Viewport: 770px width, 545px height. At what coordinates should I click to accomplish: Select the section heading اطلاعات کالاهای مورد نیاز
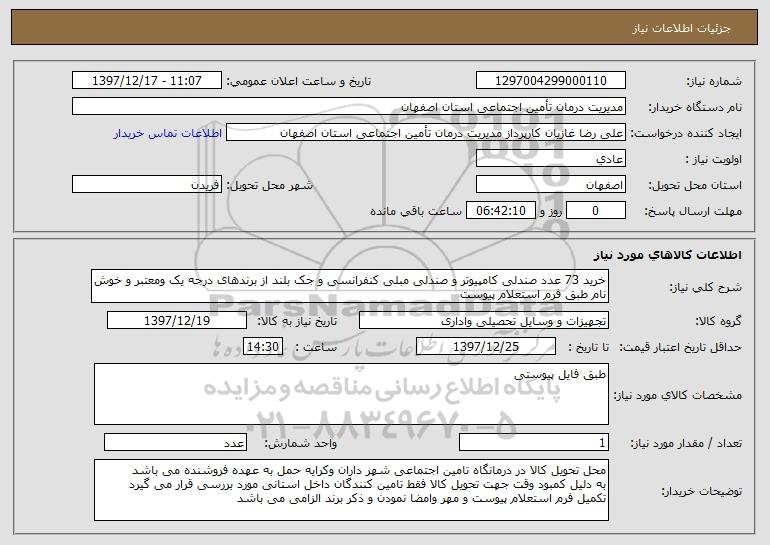(667, 255)
